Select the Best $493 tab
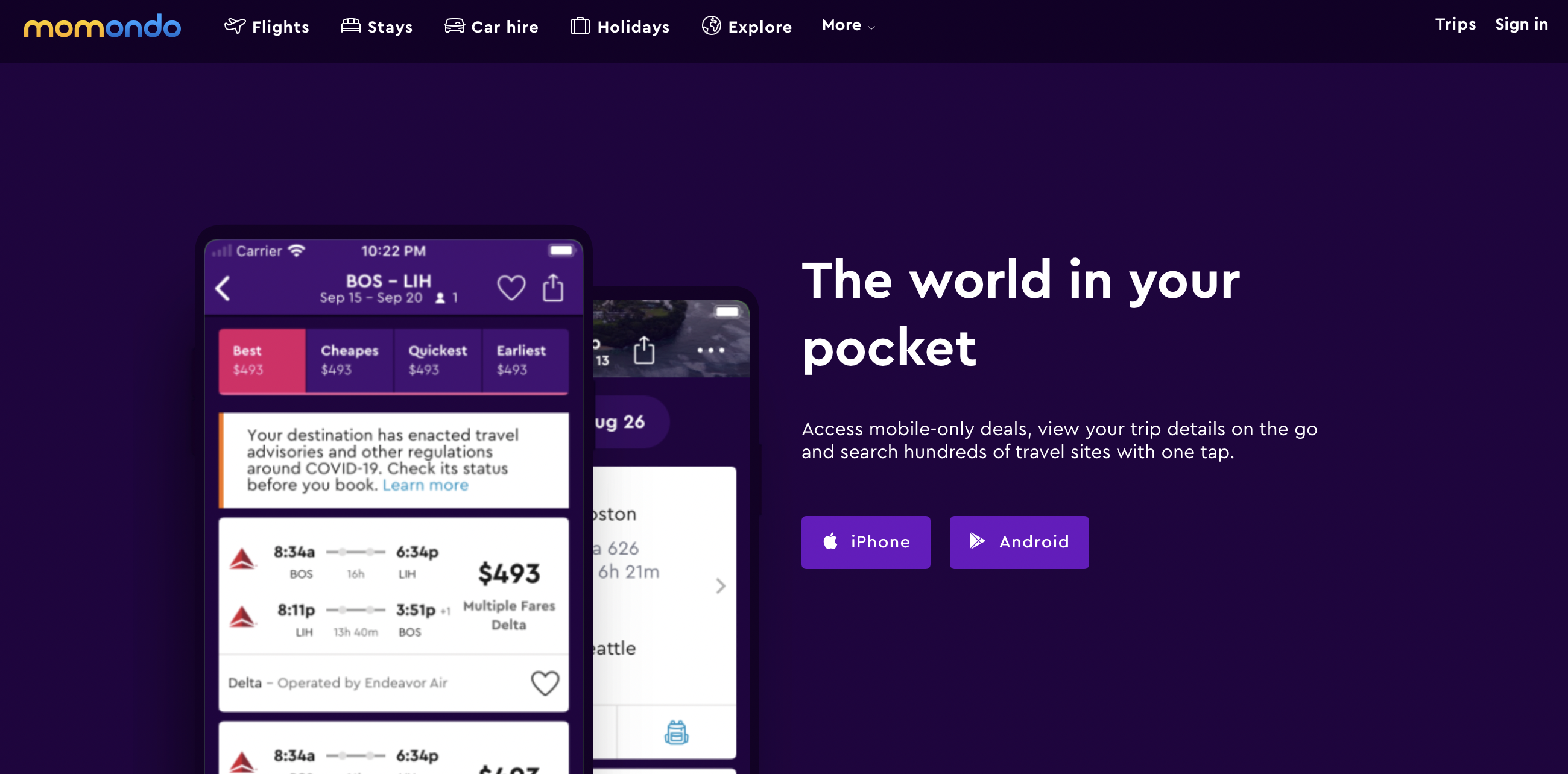1568x774 pixels. pyautogui.click(x=262, y=360)
